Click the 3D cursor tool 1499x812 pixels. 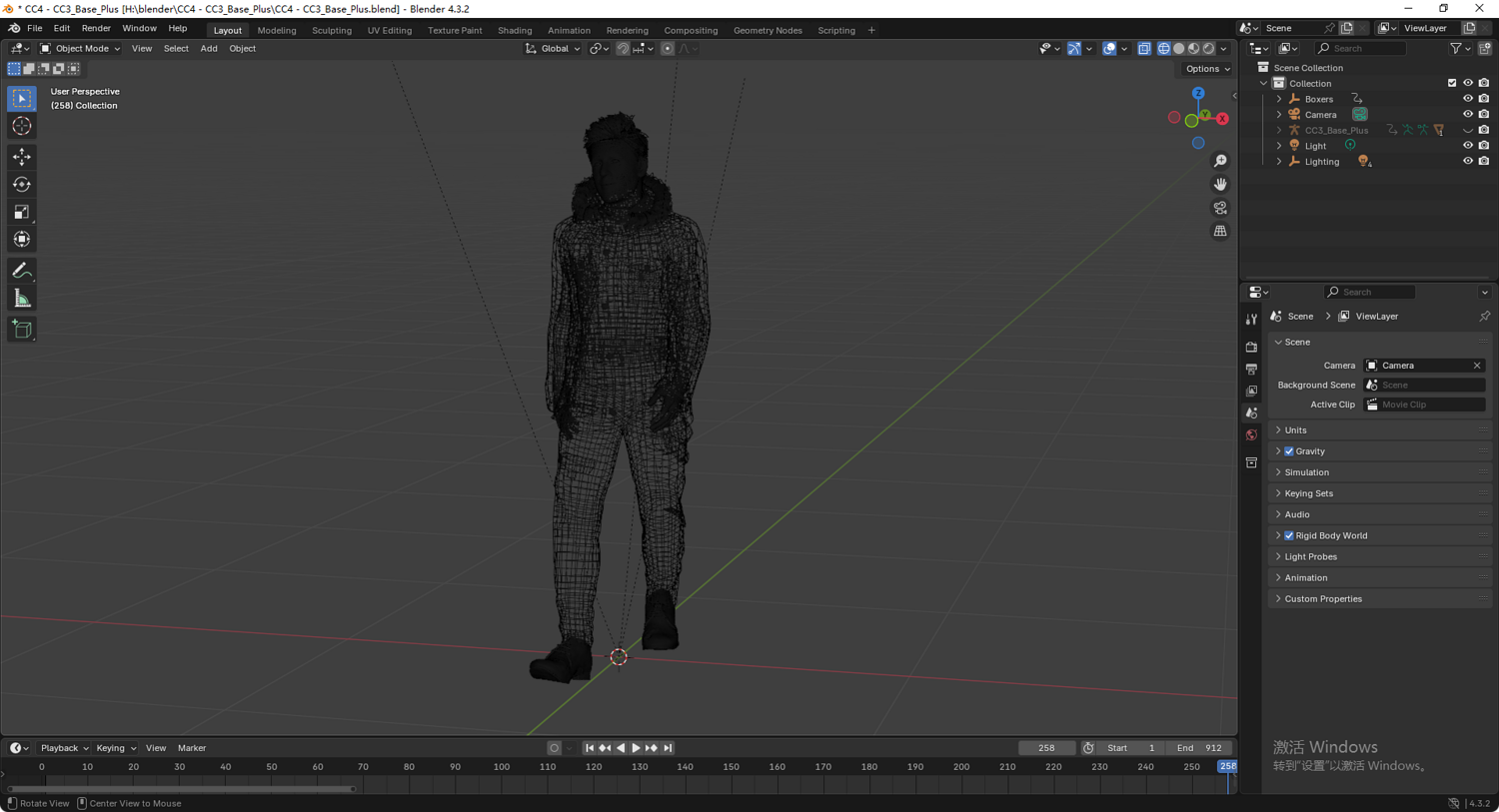pos(22,127)
